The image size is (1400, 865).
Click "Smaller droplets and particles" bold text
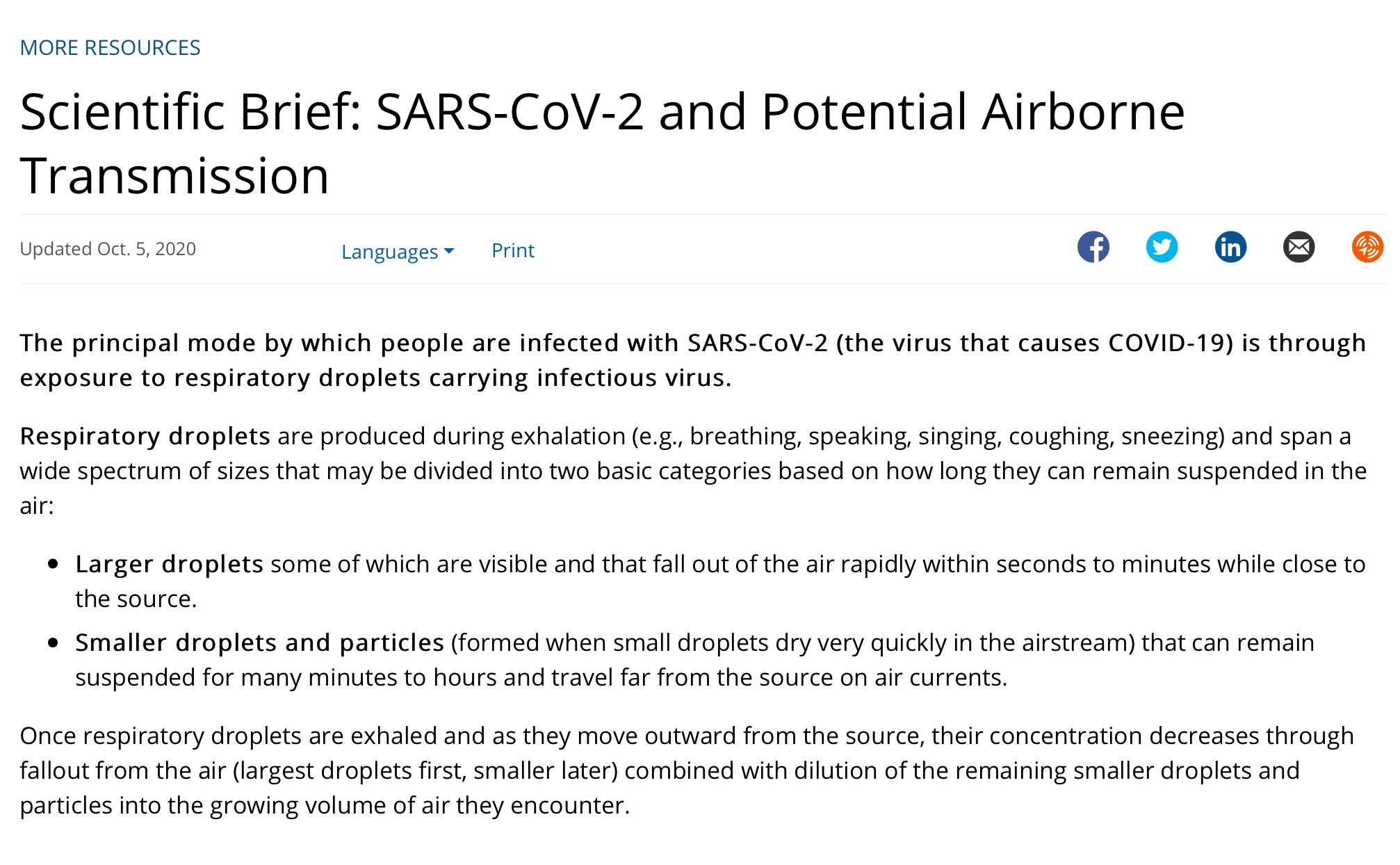click(x=259, y=642)
